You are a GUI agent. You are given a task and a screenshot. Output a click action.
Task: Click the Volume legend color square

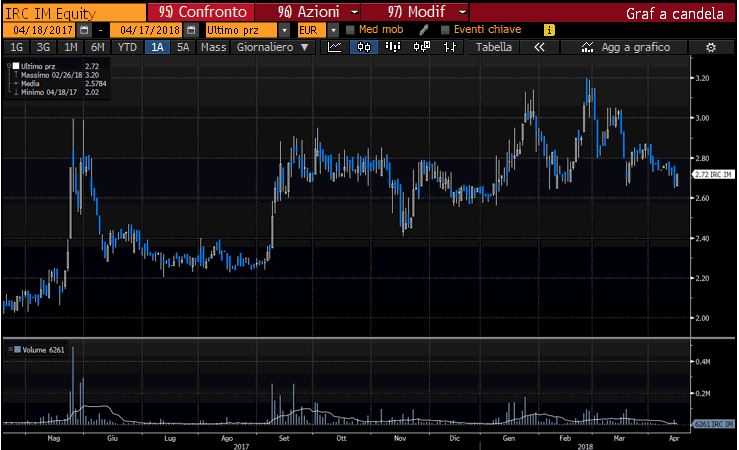[x=17, y=350]
